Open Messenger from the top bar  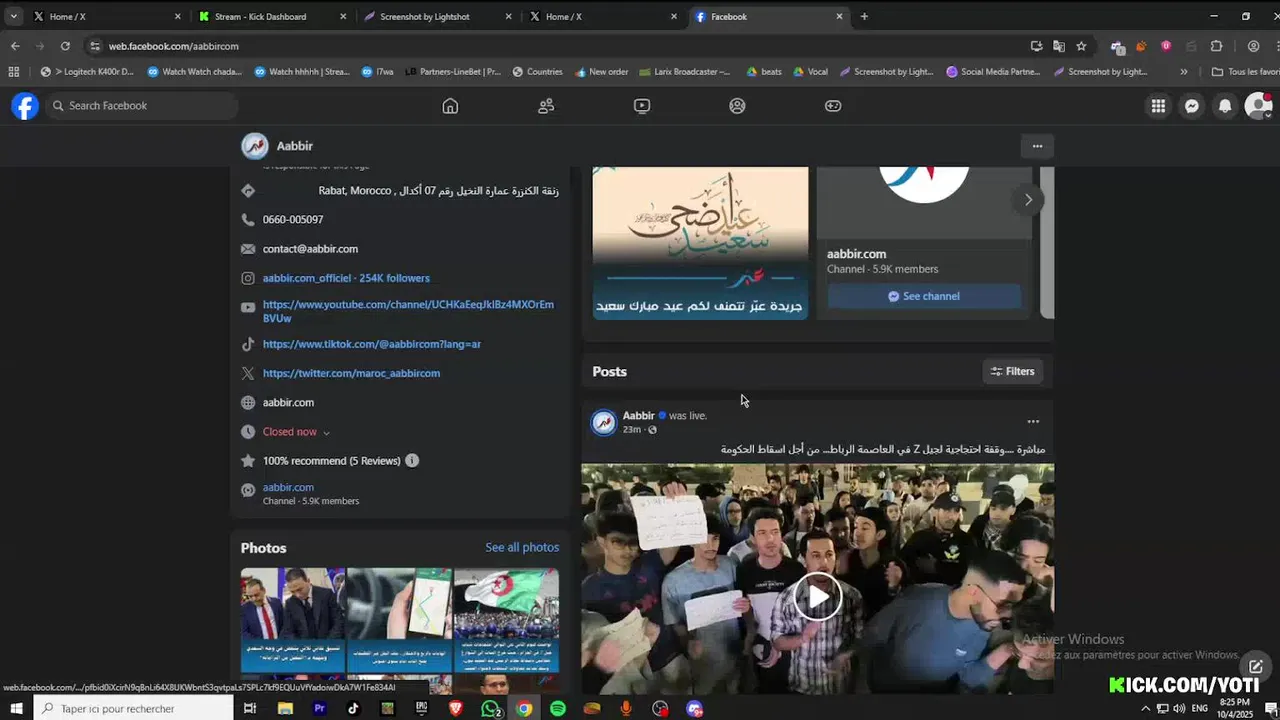(1192, 106)
